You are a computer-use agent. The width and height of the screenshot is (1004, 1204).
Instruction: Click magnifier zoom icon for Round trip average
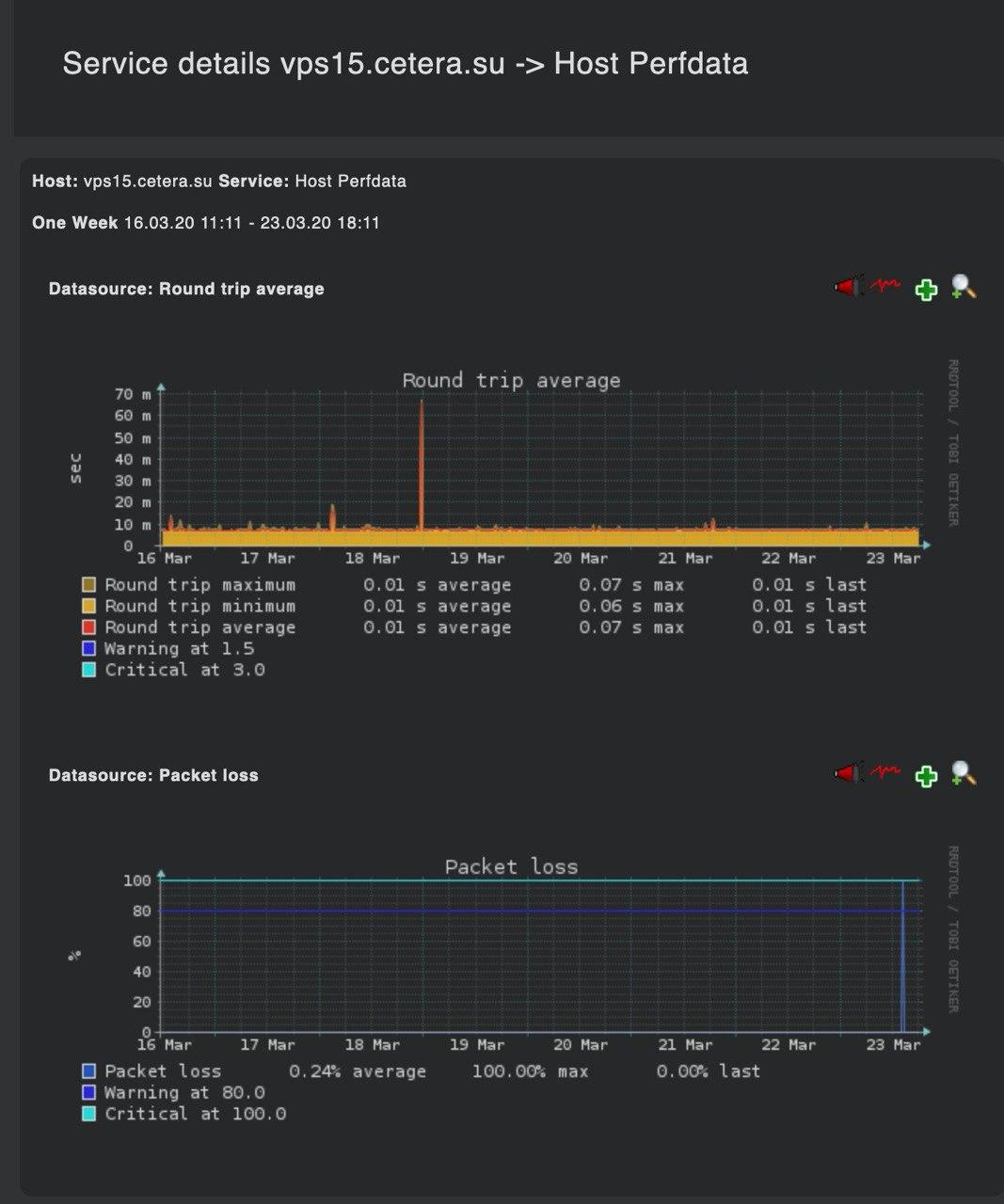[x=963, y=287]
